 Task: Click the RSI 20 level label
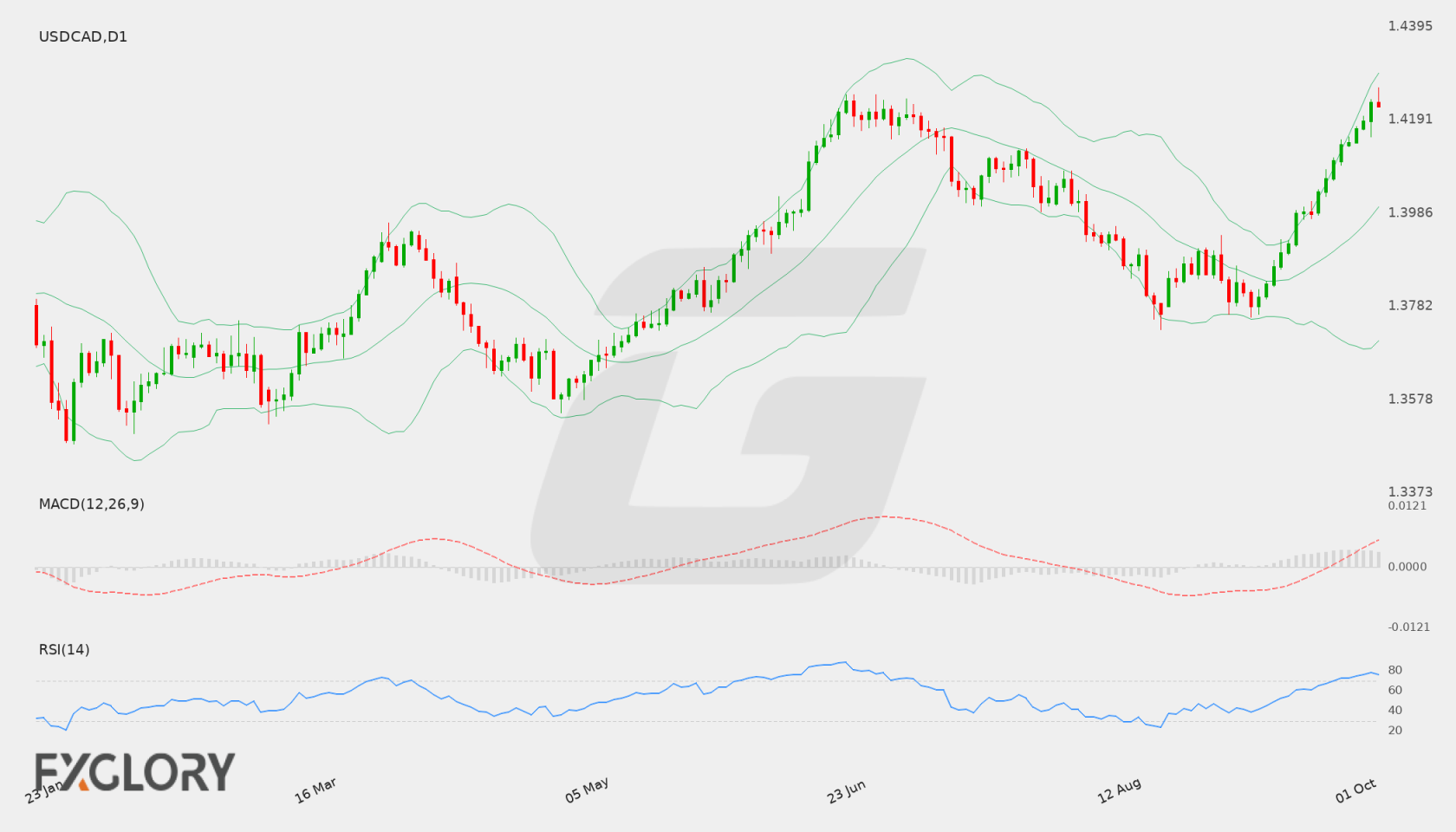click(1395, 730)
